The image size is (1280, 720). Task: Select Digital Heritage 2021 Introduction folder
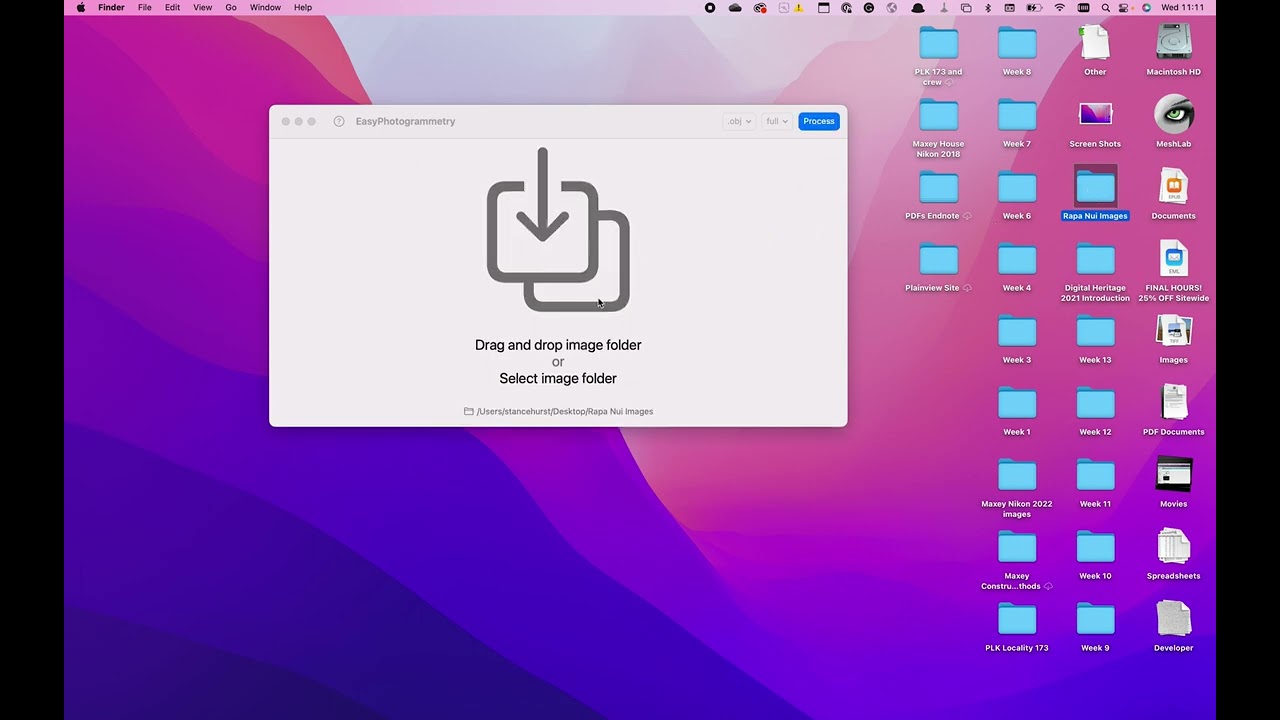[1095, 259]
